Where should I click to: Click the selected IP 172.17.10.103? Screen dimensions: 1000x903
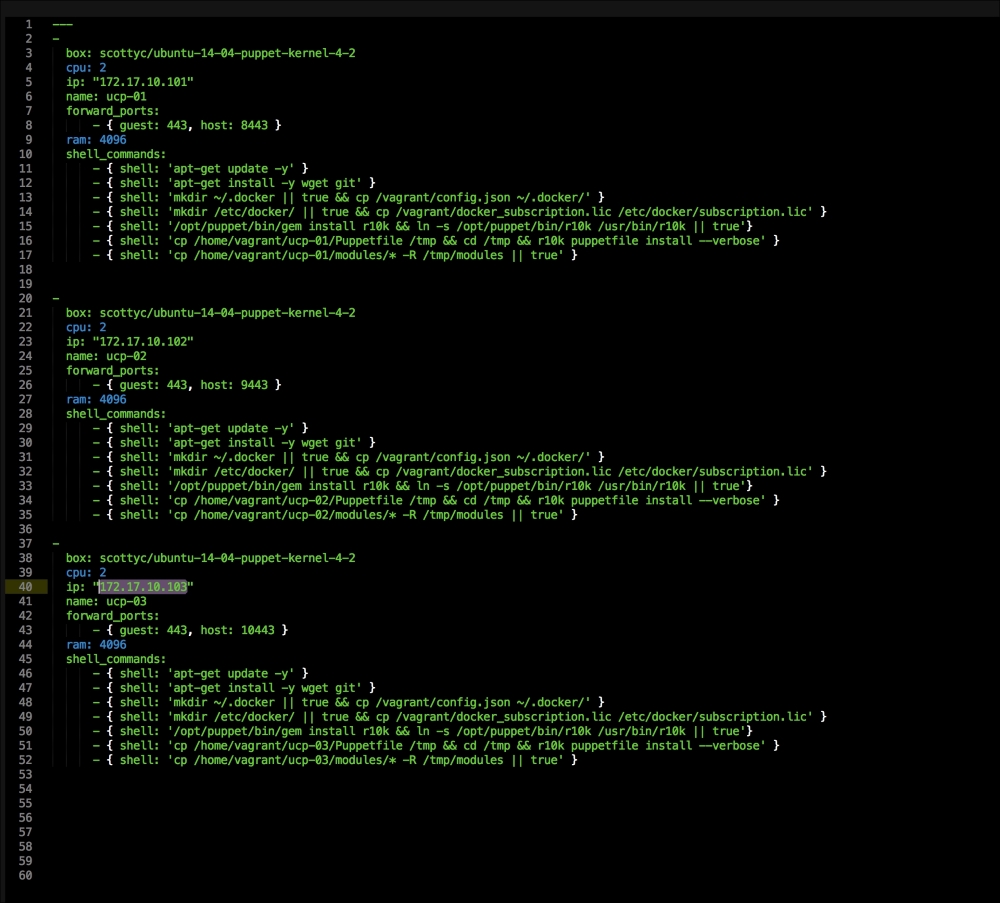tap(143, 587)
